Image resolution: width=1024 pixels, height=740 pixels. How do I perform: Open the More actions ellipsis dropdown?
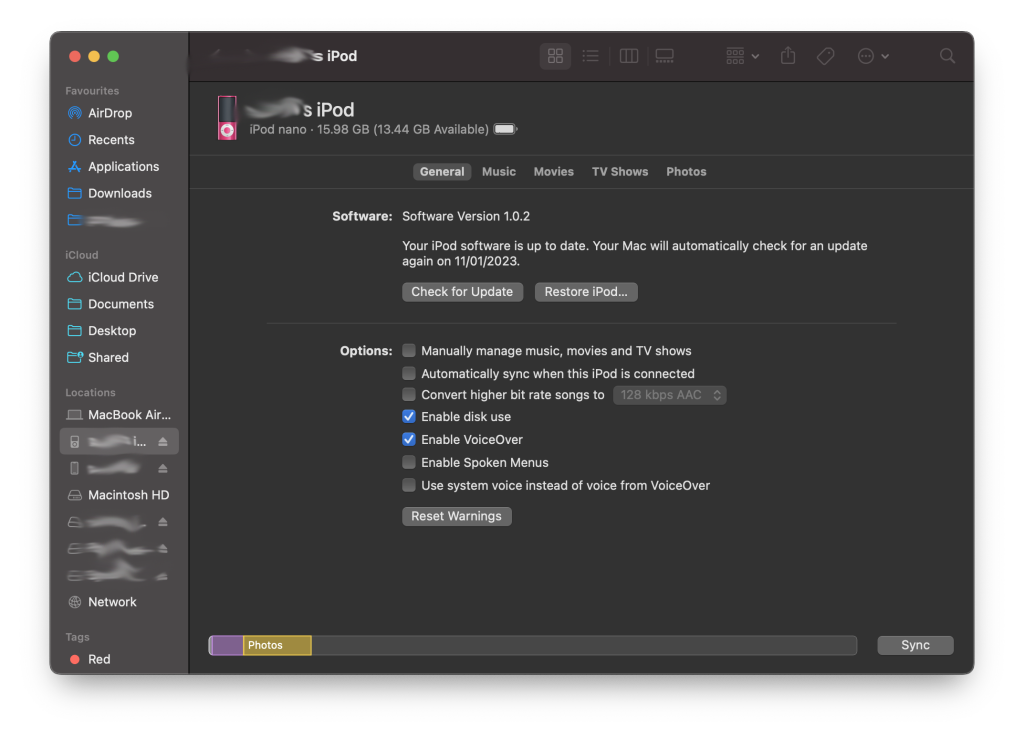click(873, 56)
